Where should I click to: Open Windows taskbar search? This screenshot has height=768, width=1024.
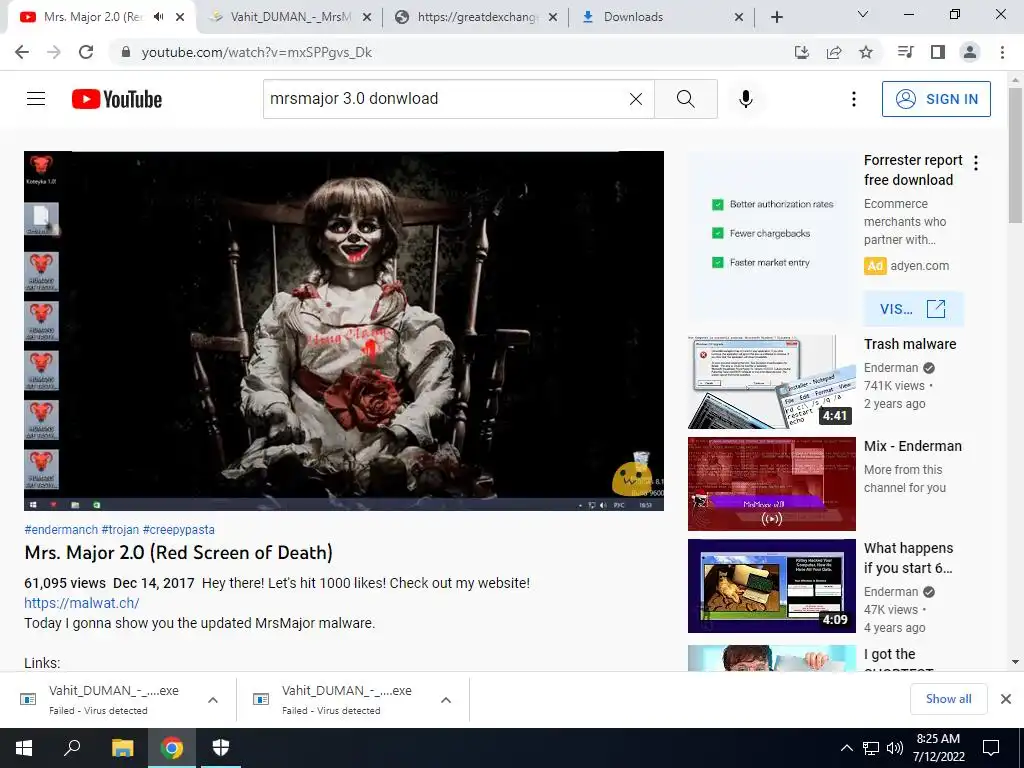(72, 748)
